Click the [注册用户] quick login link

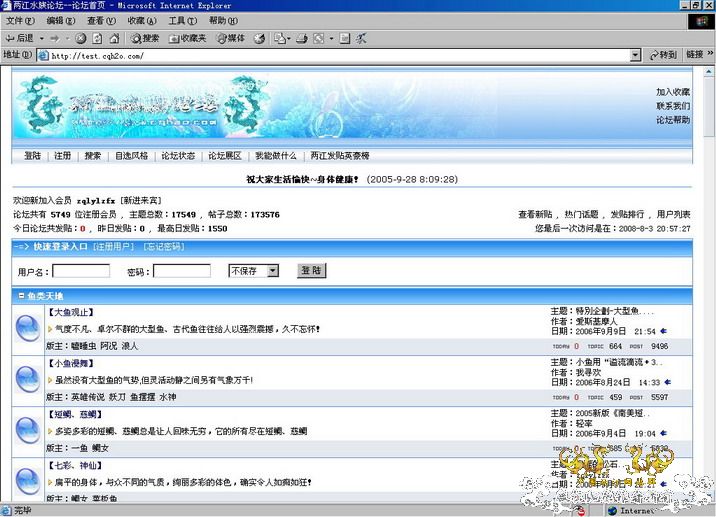(113, 247)
